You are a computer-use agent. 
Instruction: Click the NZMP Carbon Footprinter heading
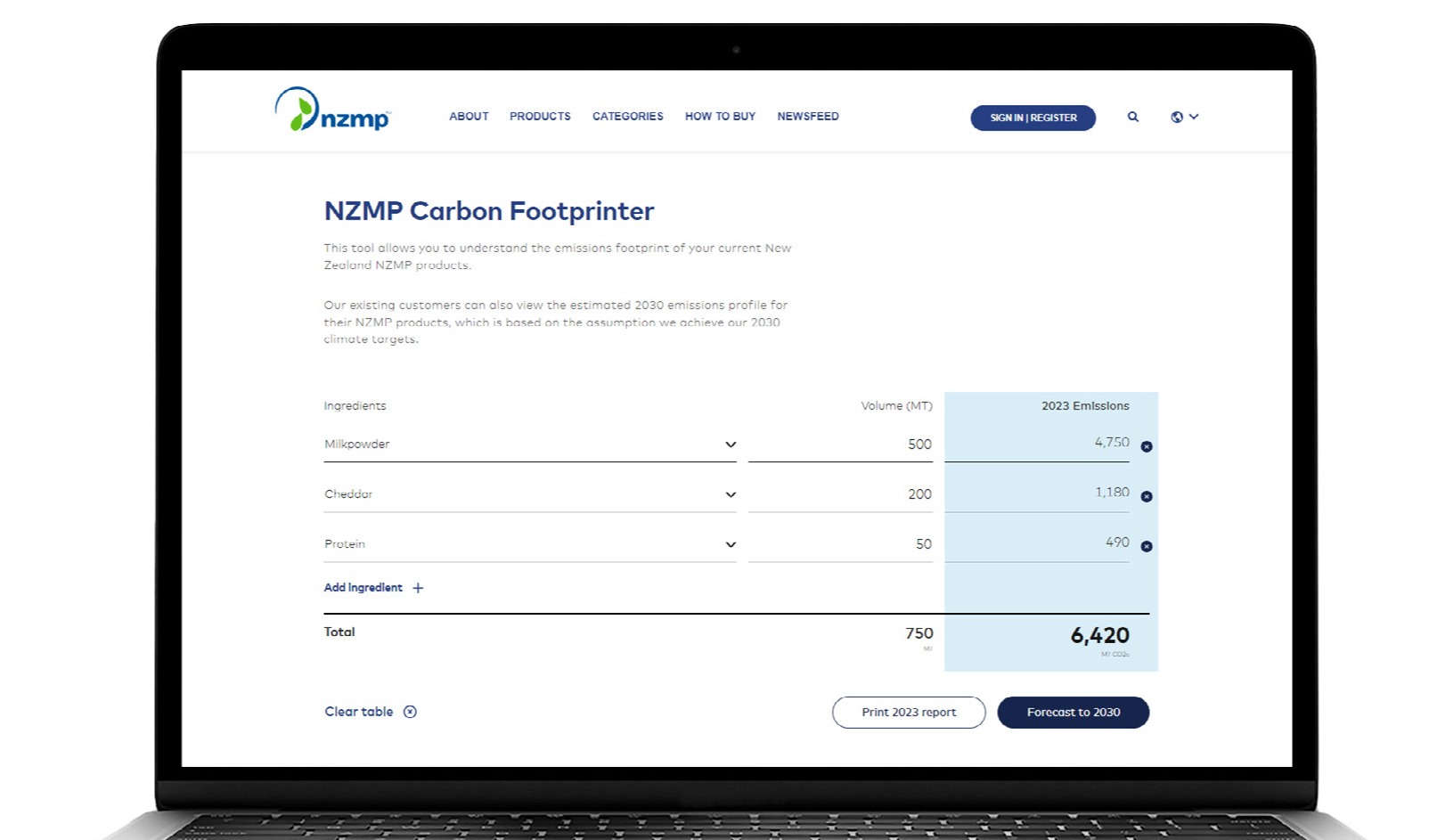[x=489, y=211]
